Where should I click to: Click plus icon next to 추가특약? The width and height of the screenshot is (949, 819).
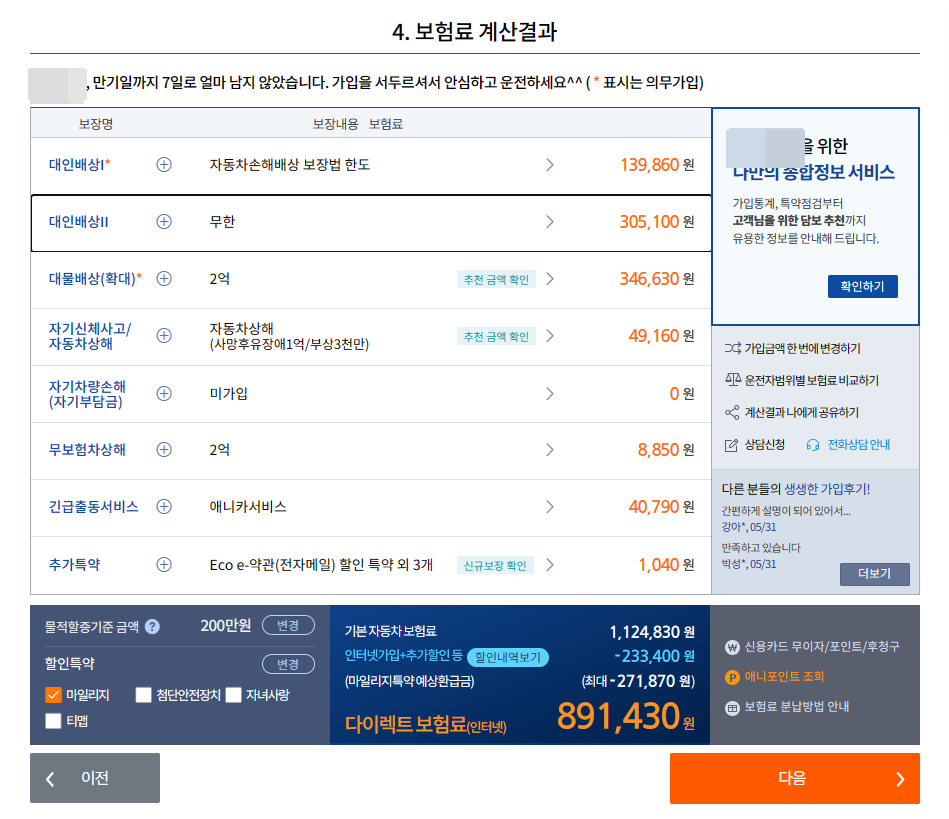tap(164, 564)
